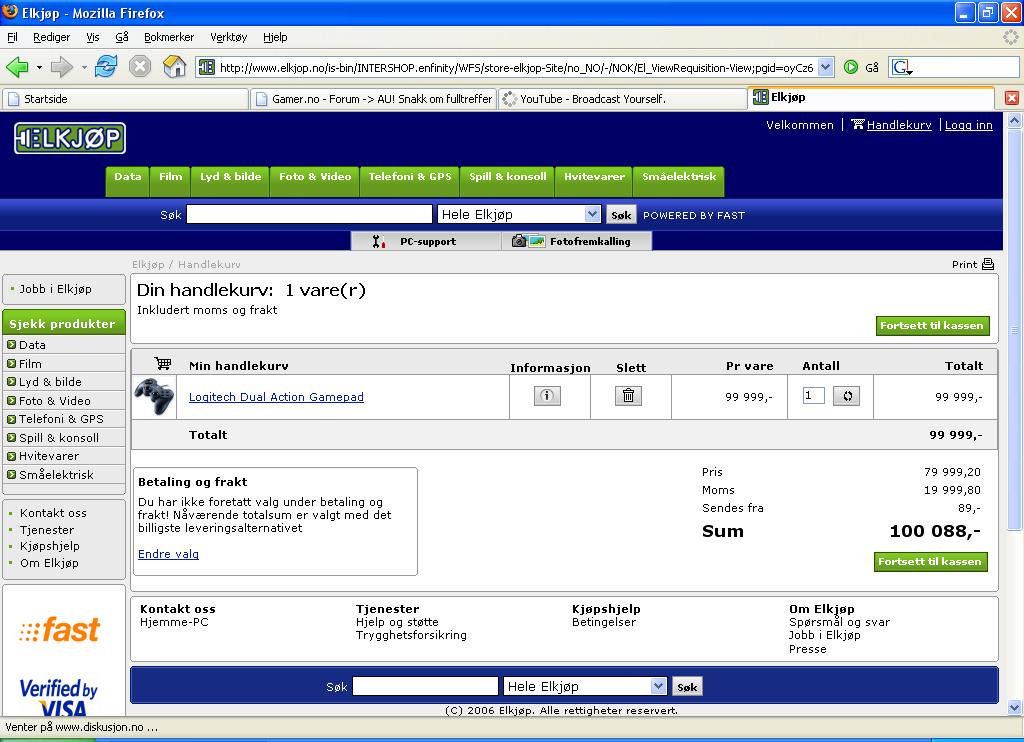Click Jobb i Elkjøp in the sidebar

tap(56, 289)
